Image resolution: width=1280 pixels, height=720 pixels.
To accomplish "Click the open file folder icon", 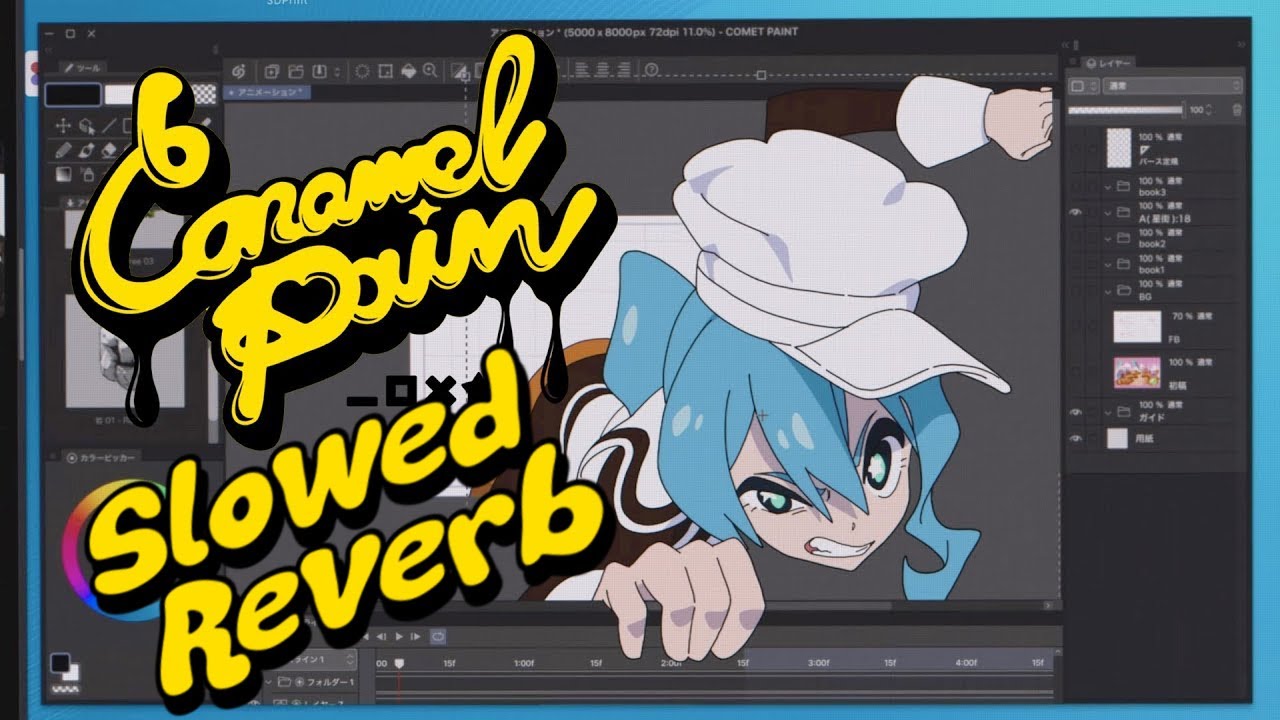I will coord(295,71).
